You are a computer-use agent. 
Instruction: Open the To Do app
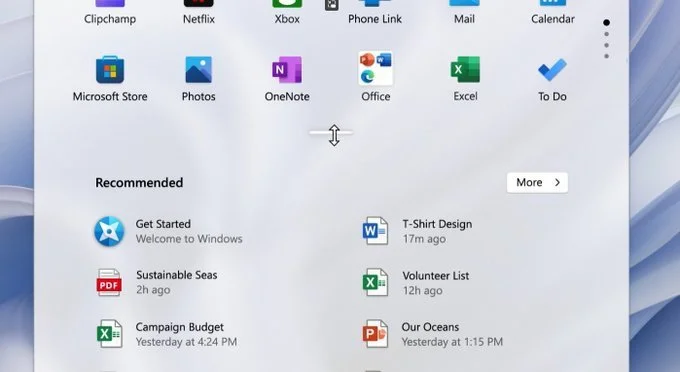[552, 70]
